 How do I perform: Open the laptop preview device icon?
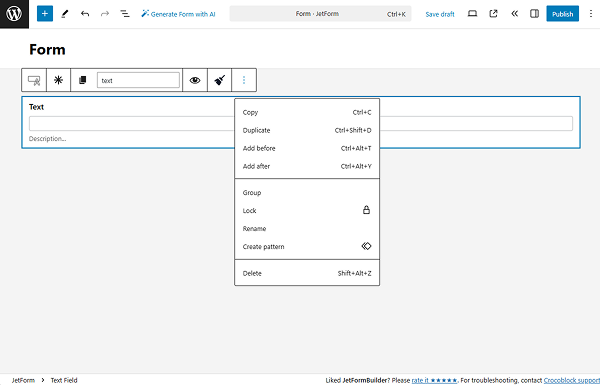[x=473, y=14]
